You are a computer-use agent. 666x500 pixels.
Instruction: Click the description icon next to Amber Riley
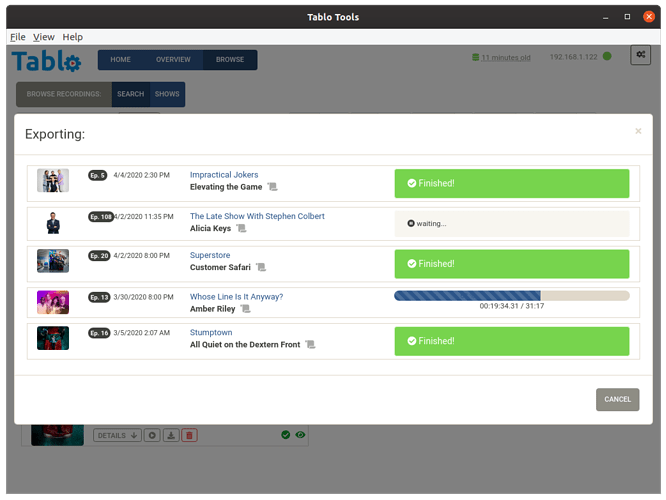[x=246, y=309]
